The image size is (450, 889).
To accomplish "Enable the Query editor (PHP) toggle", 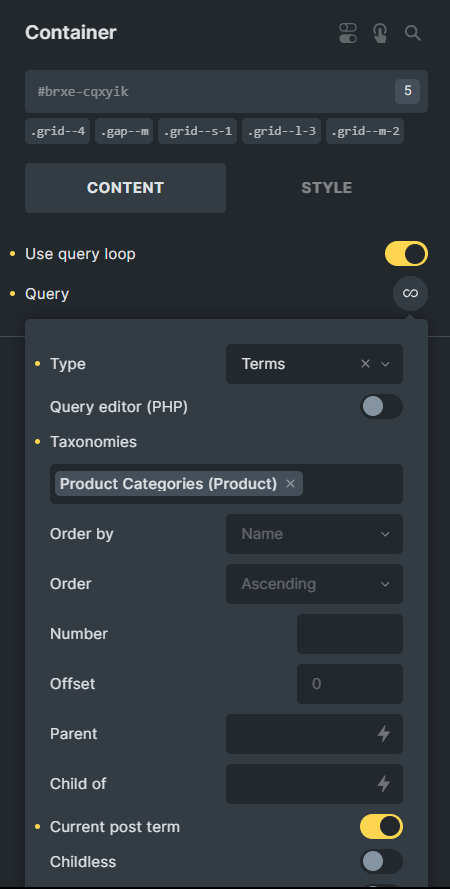I will pyautogui.click(x=381, y=407).
